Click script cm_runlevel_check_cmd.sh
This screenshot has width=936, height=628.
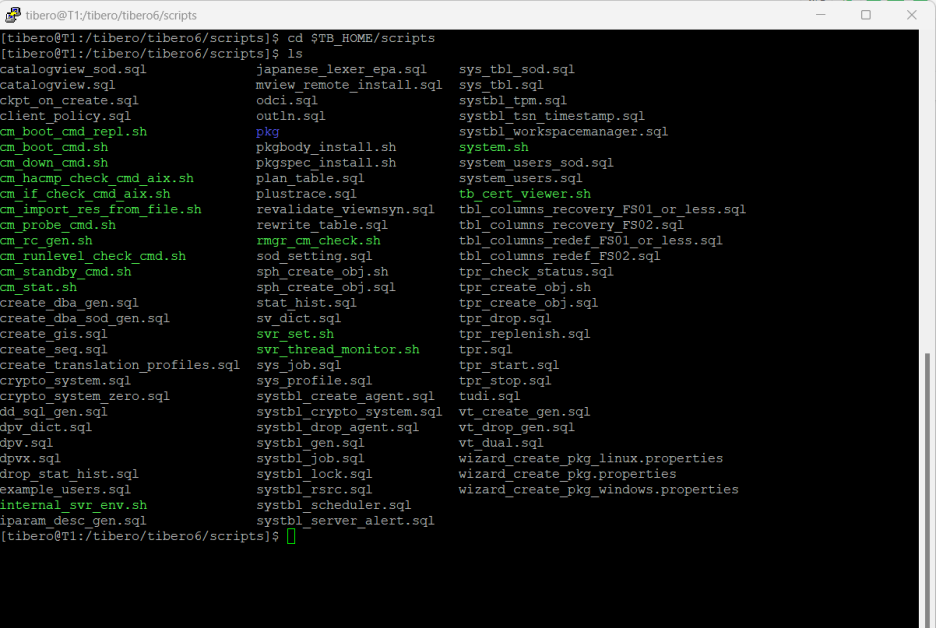tap(93, 256)
